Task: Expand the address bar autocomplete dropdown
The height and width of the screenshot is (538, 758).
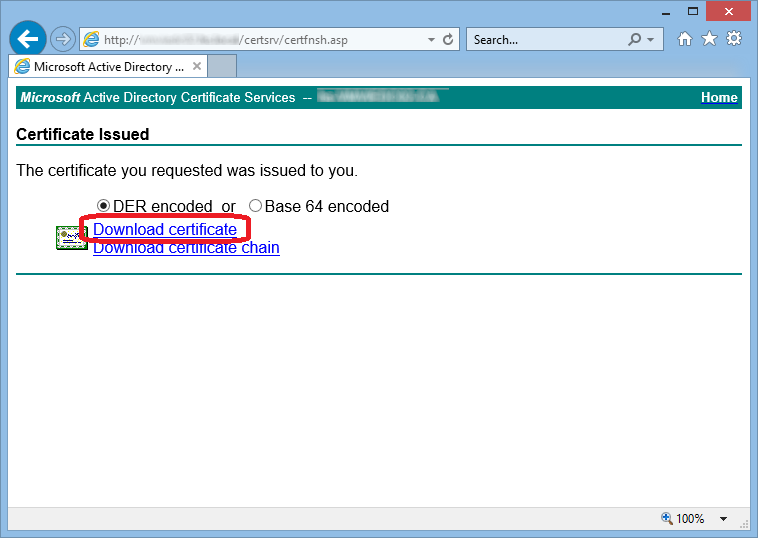Action: [x=431, y=40]
